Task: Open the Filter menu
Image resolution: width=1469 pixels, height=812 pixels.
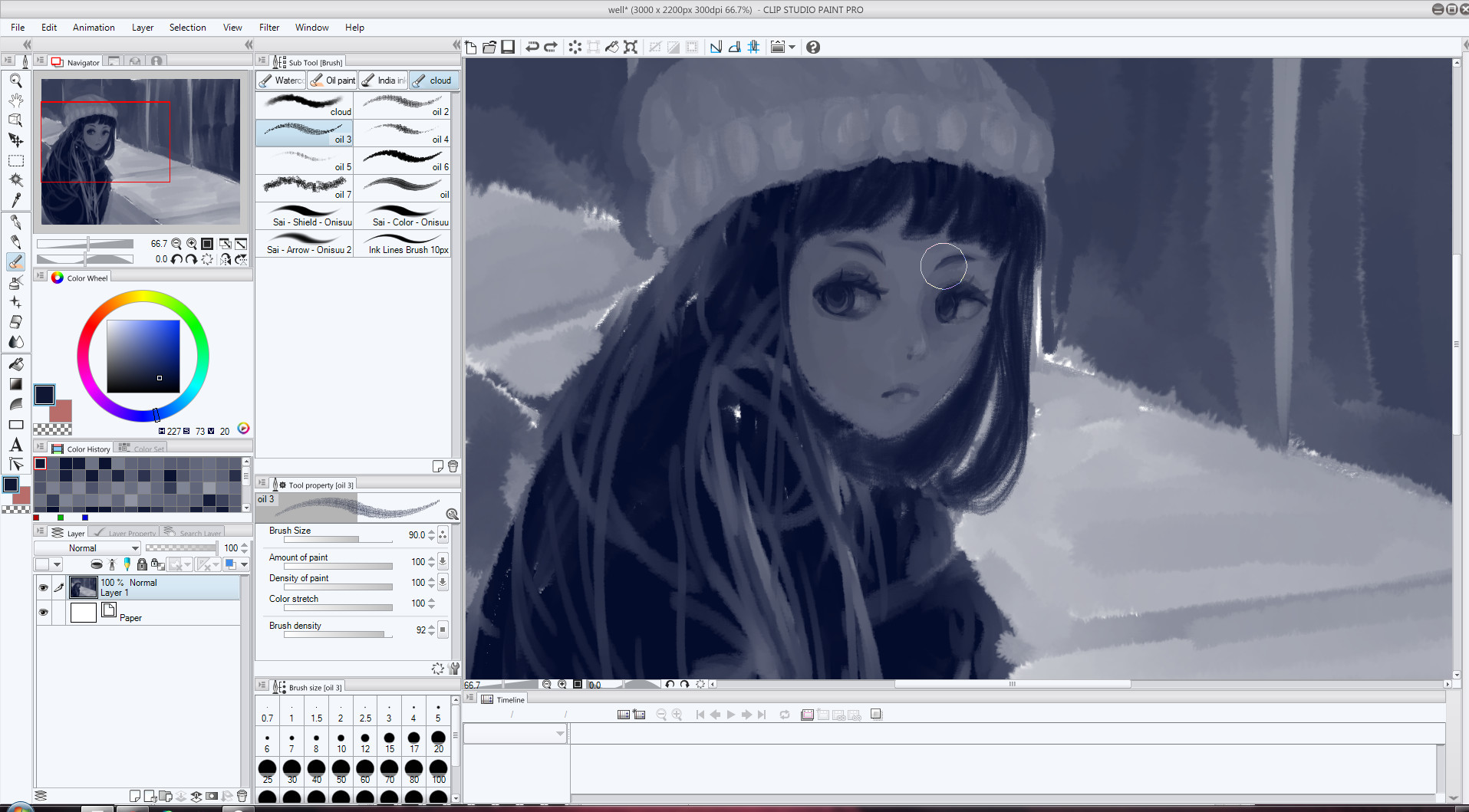Action: (268, 27)
